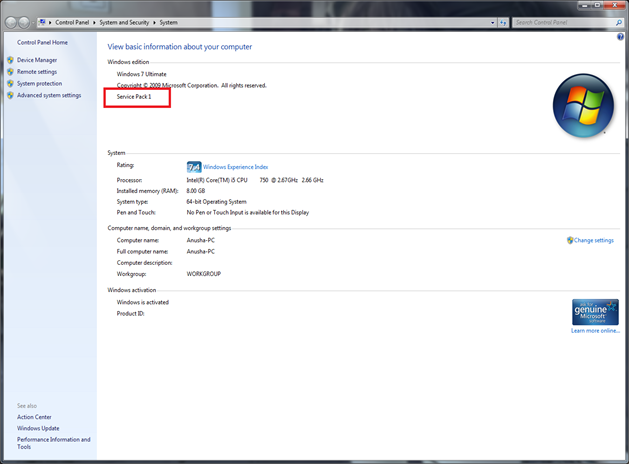Open the address bar history dropdown arrow

point(493,23)
